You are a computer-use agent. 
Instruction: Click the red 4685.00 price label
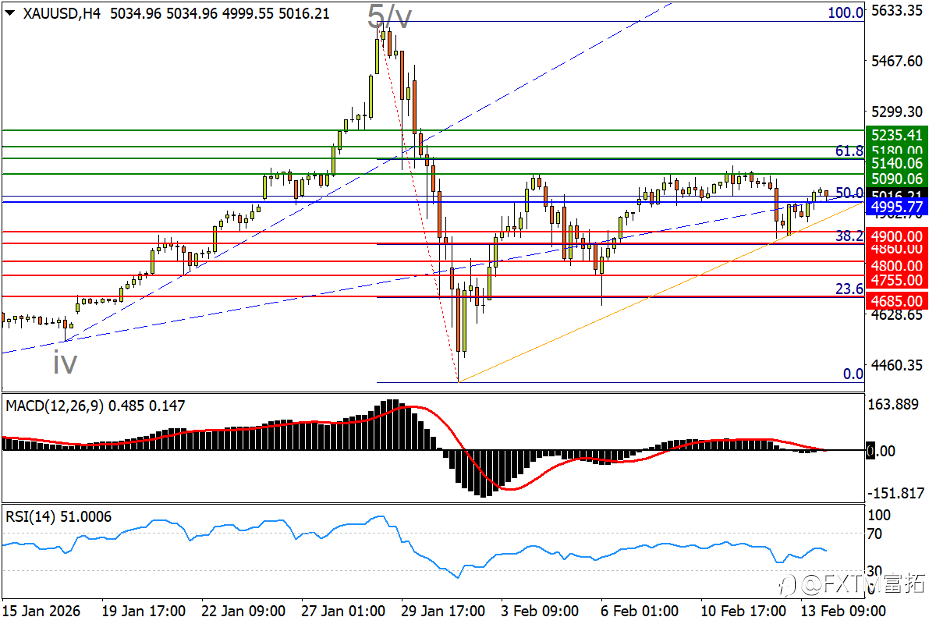point(896,301)
